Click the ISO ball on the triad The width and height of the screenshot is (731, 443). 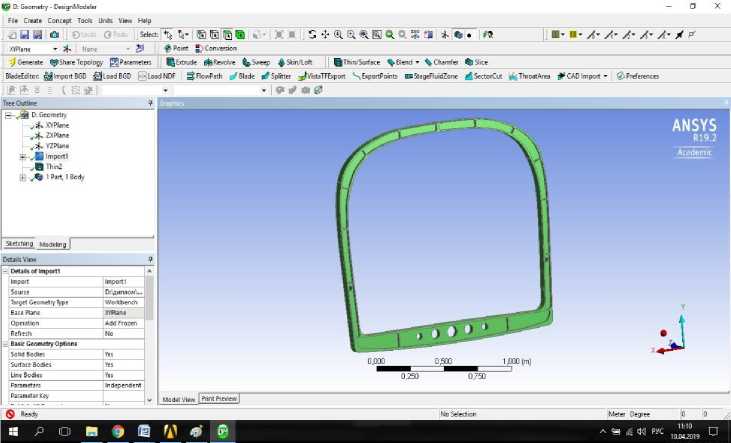coord(663,333)
